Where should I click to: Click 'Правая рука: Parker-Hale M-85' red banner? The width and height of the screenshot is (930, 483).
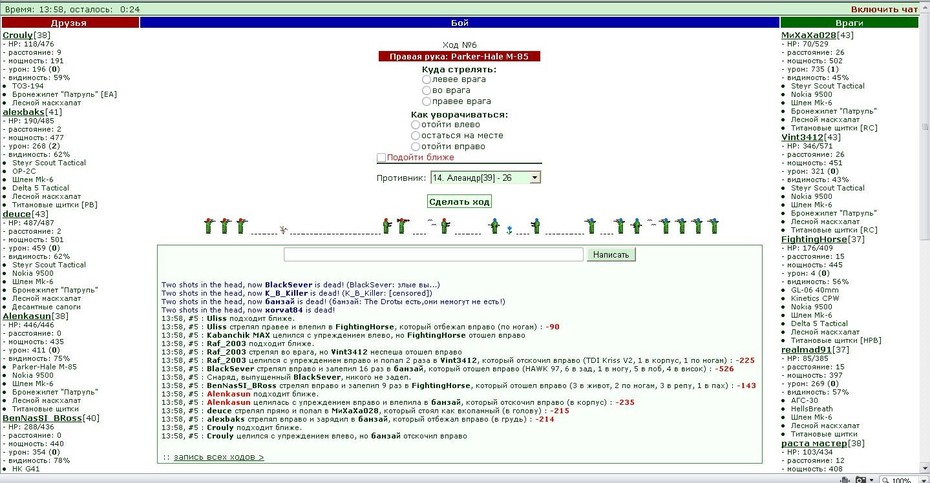tap(459, 56)
